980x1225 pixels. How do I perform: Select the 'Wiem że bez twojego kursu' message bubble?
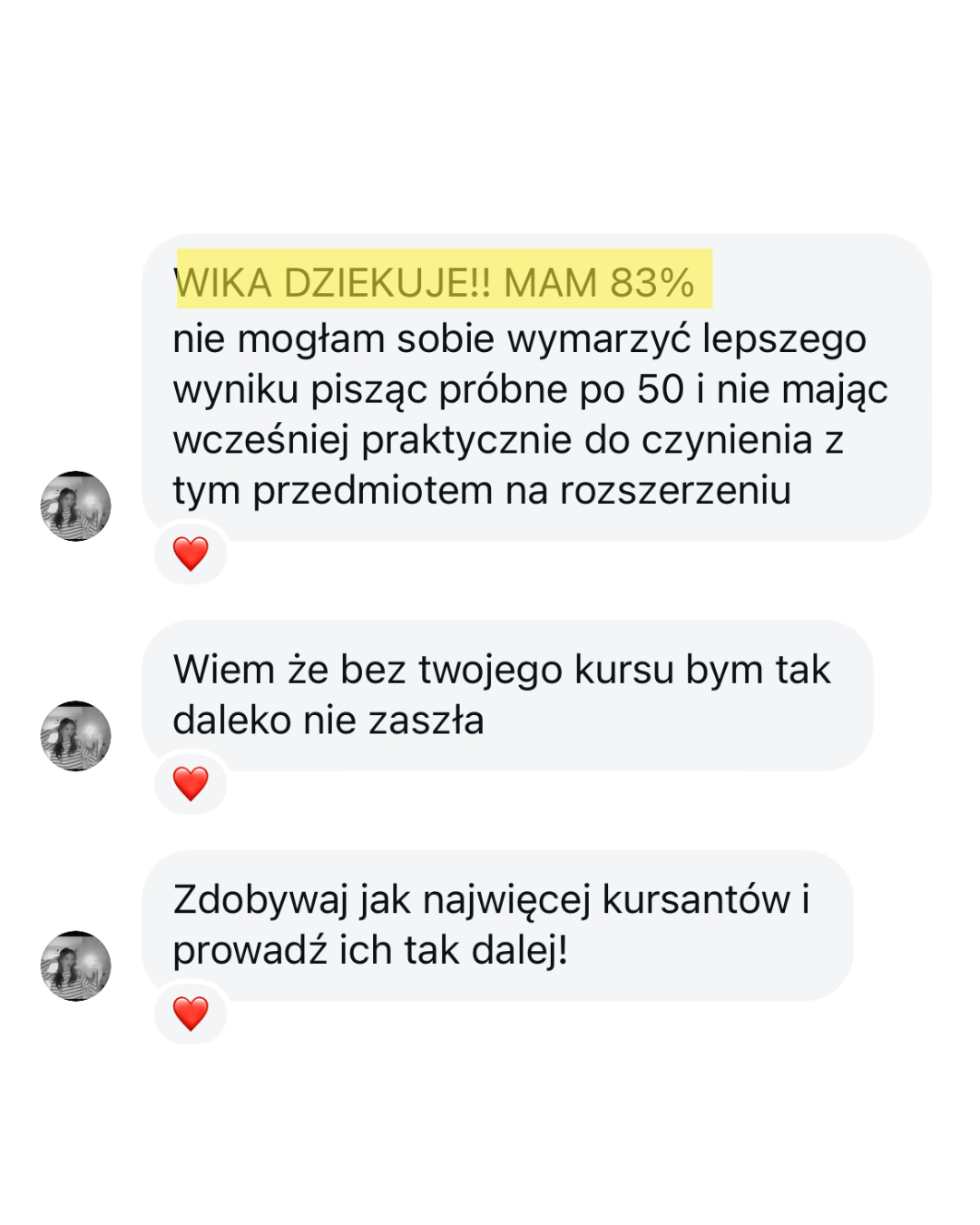pos(507,695)
